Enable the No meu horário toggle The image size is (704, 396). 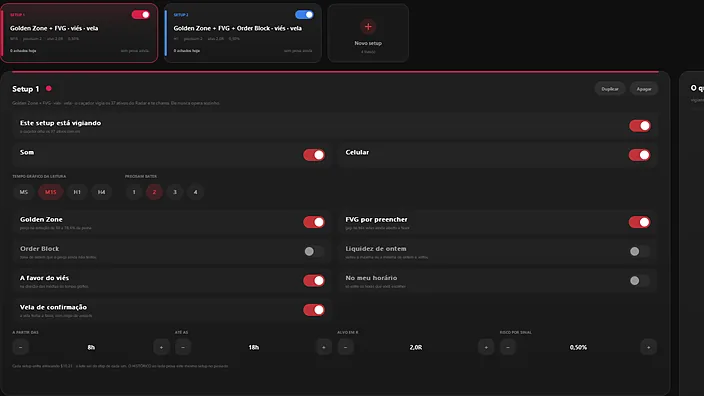[x=639, y=281]
